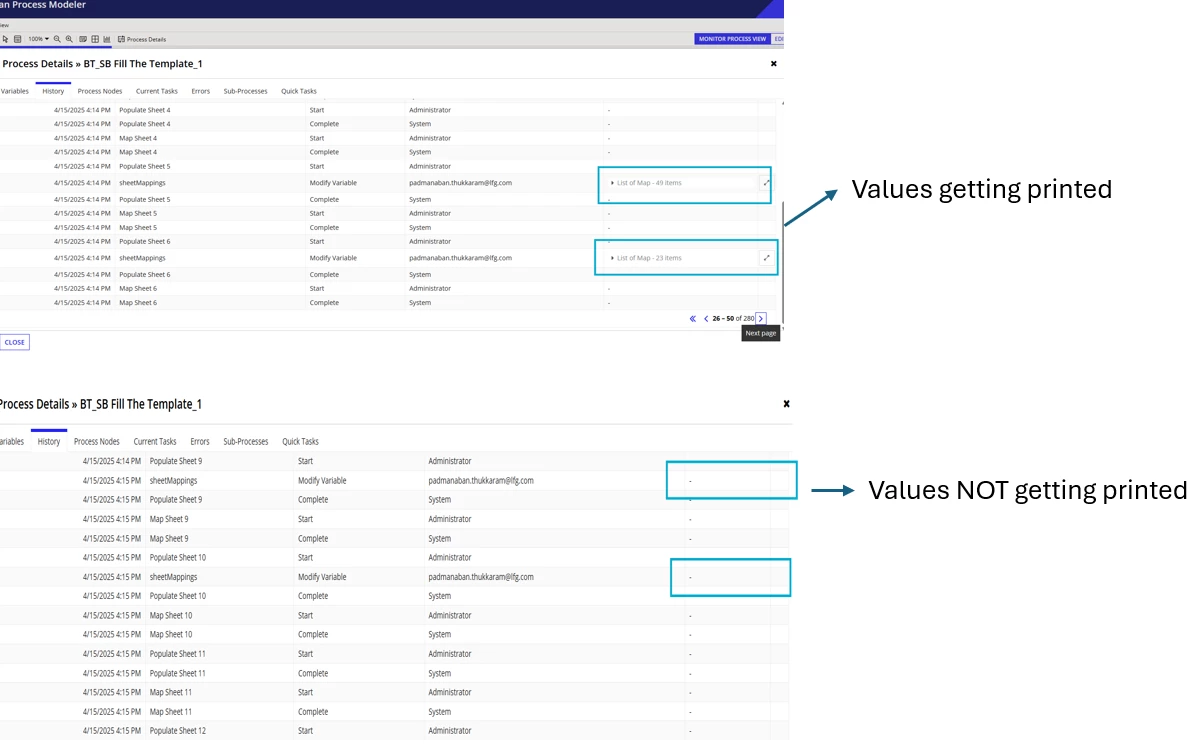Go to previous page with left chevron
1198x744 pixels.
706,319
